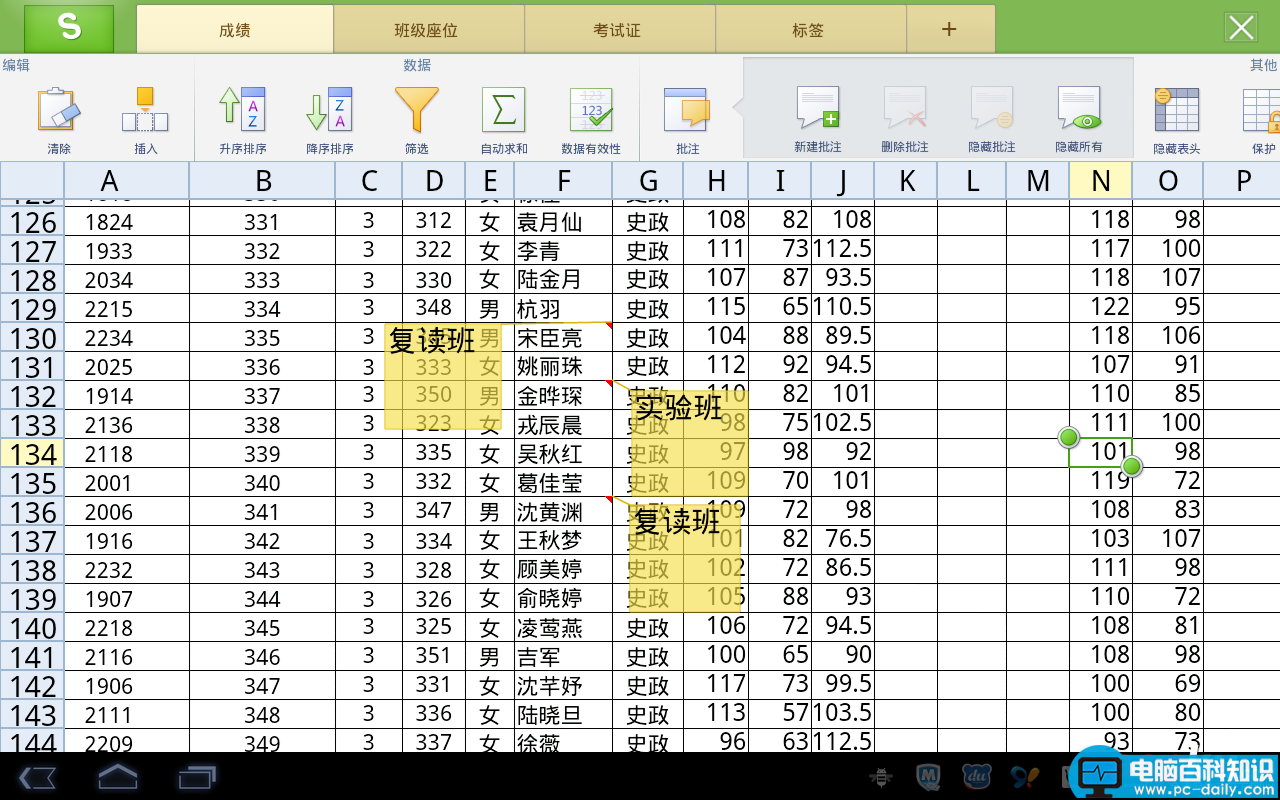Tap the 复读班 comment near row 130

(442, 376)
